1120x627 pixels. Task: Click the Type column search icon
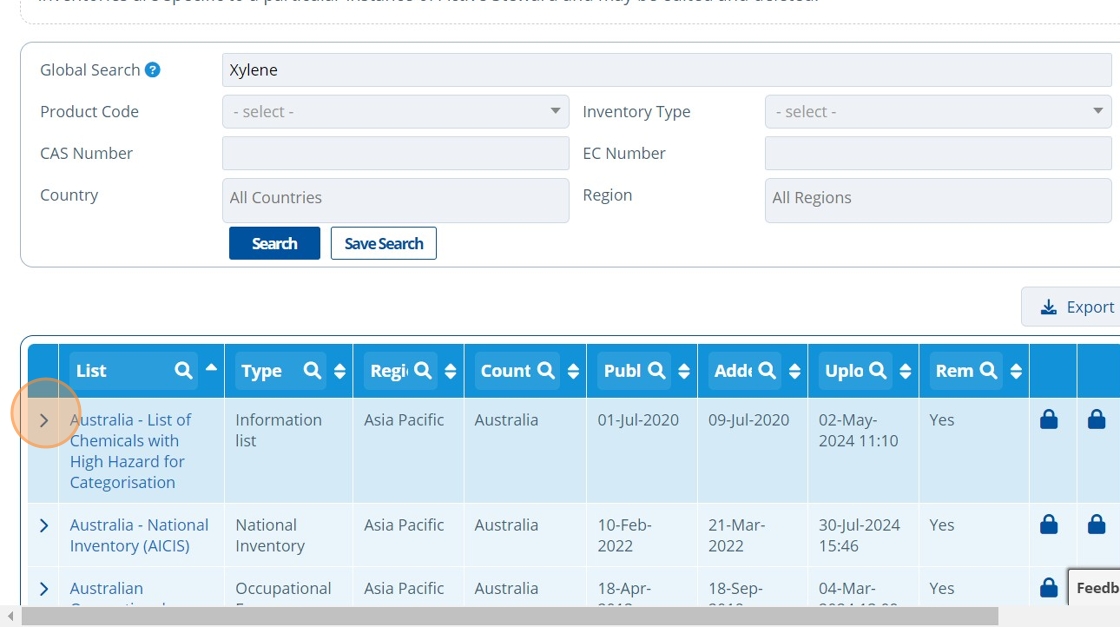312,371
